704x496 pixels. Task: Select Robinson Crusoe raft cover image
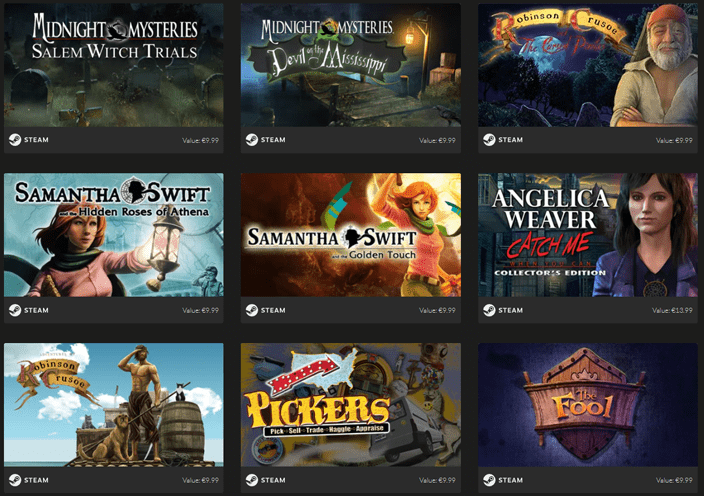(114, 405)
